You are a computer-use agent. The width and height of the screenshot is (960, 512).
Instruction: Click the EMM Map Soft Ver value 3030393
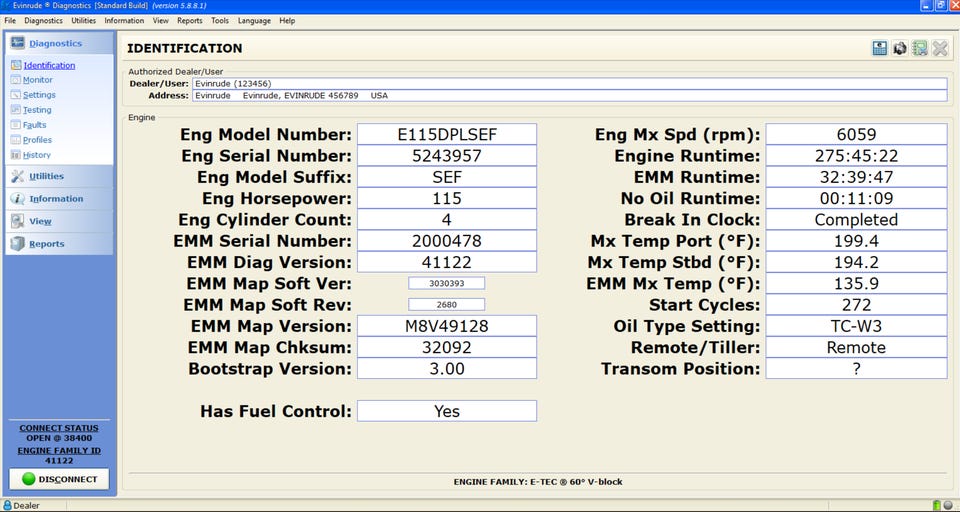click(447, 283)
